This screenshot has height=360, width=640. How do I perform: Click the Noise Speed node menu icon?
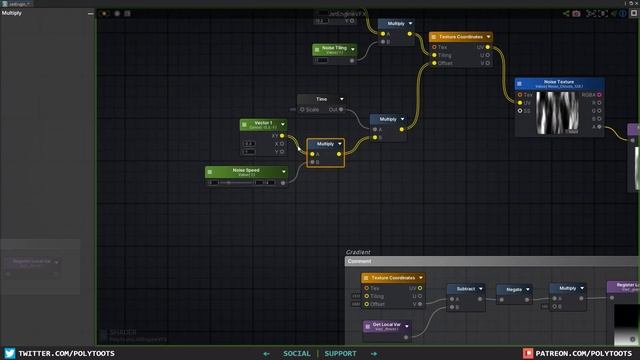tap(210, 172)
